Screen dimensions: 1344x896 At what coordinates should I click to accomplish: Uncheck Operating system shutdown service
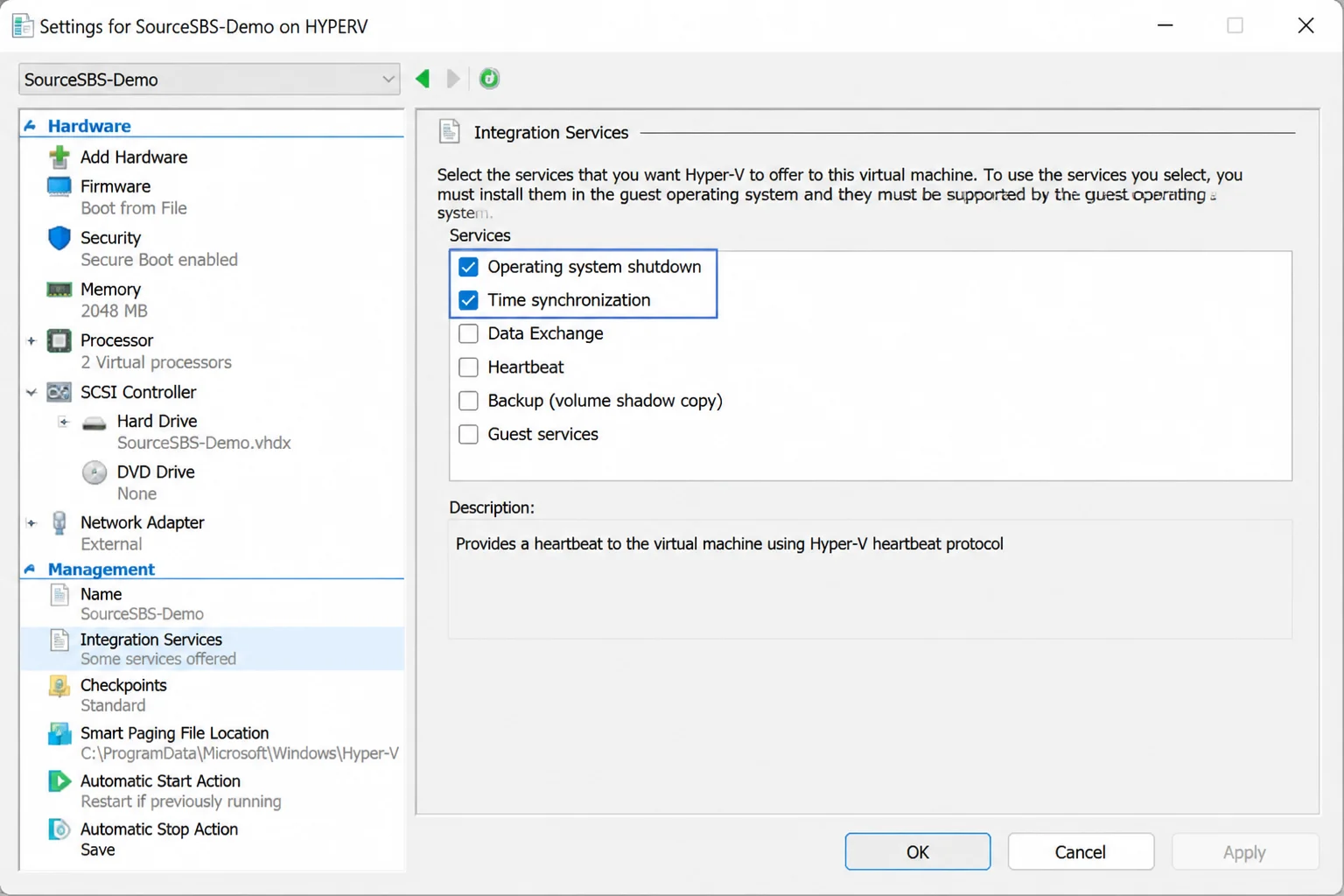468,267
